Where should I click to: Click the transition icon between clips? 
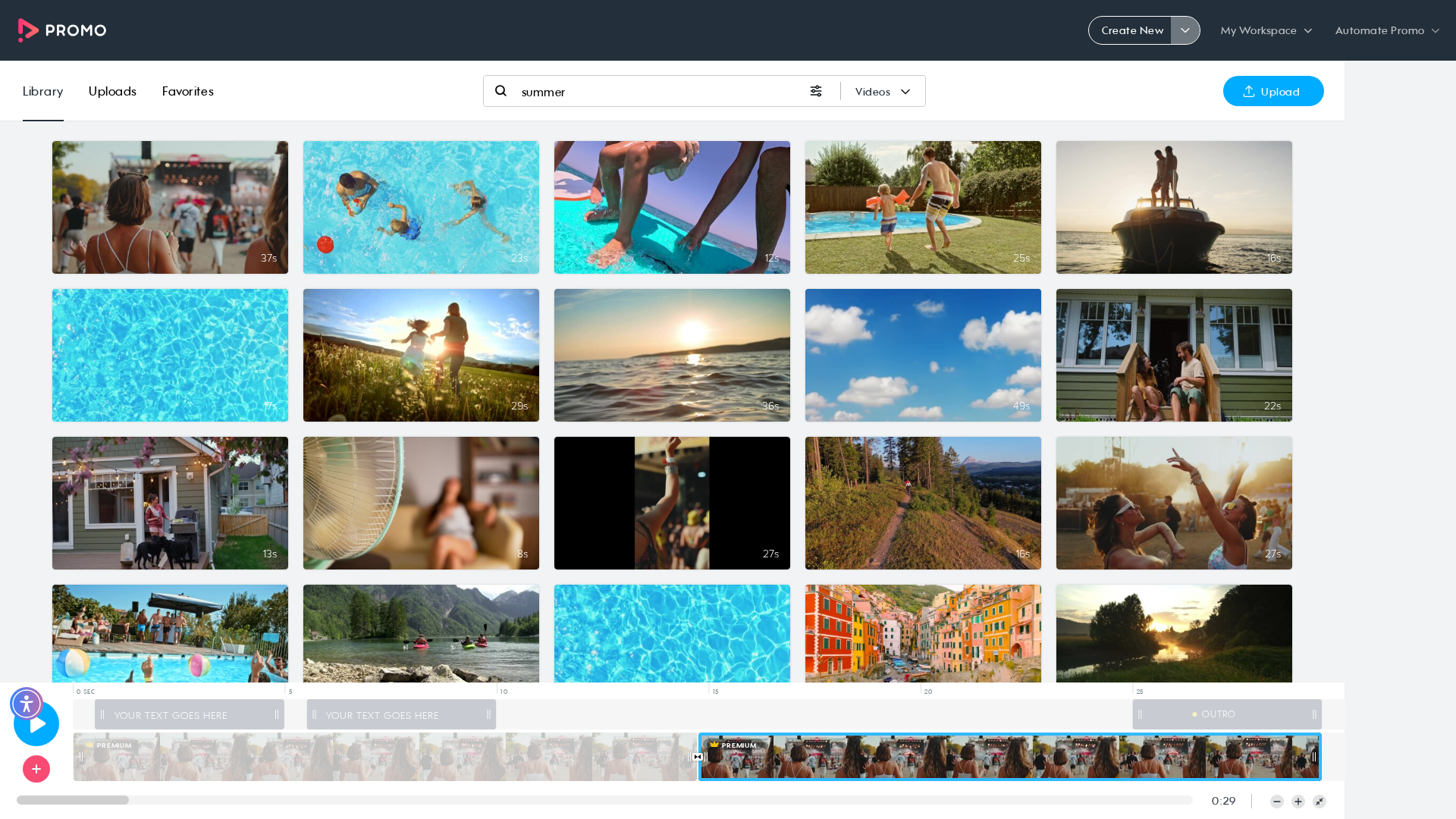(698, 757)
